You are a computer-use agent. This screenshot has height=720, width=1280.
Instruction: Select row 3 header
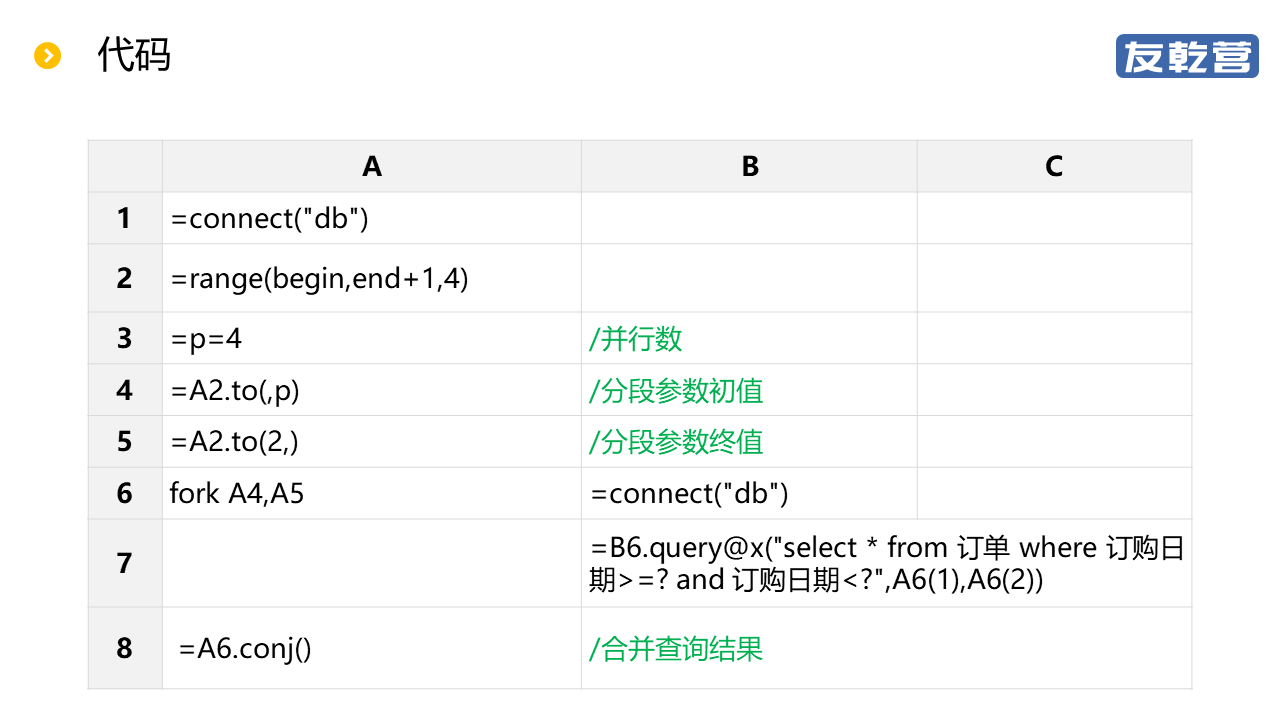coord(124,338)
